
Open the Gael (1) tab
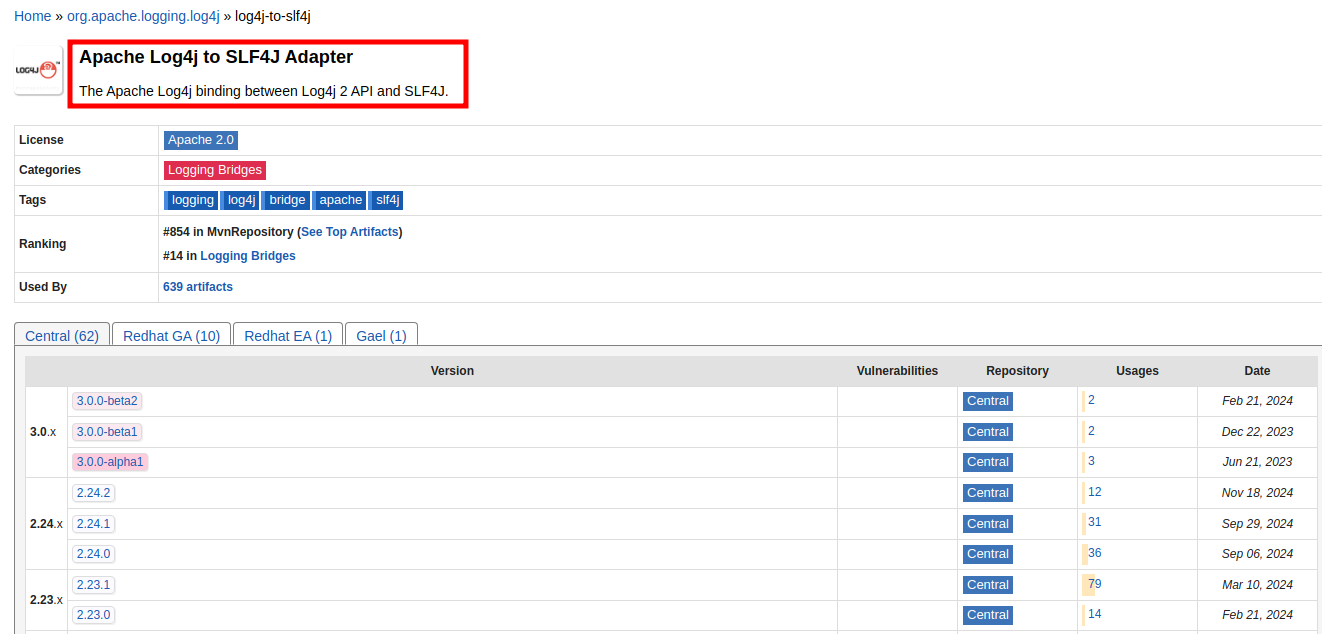381,336
